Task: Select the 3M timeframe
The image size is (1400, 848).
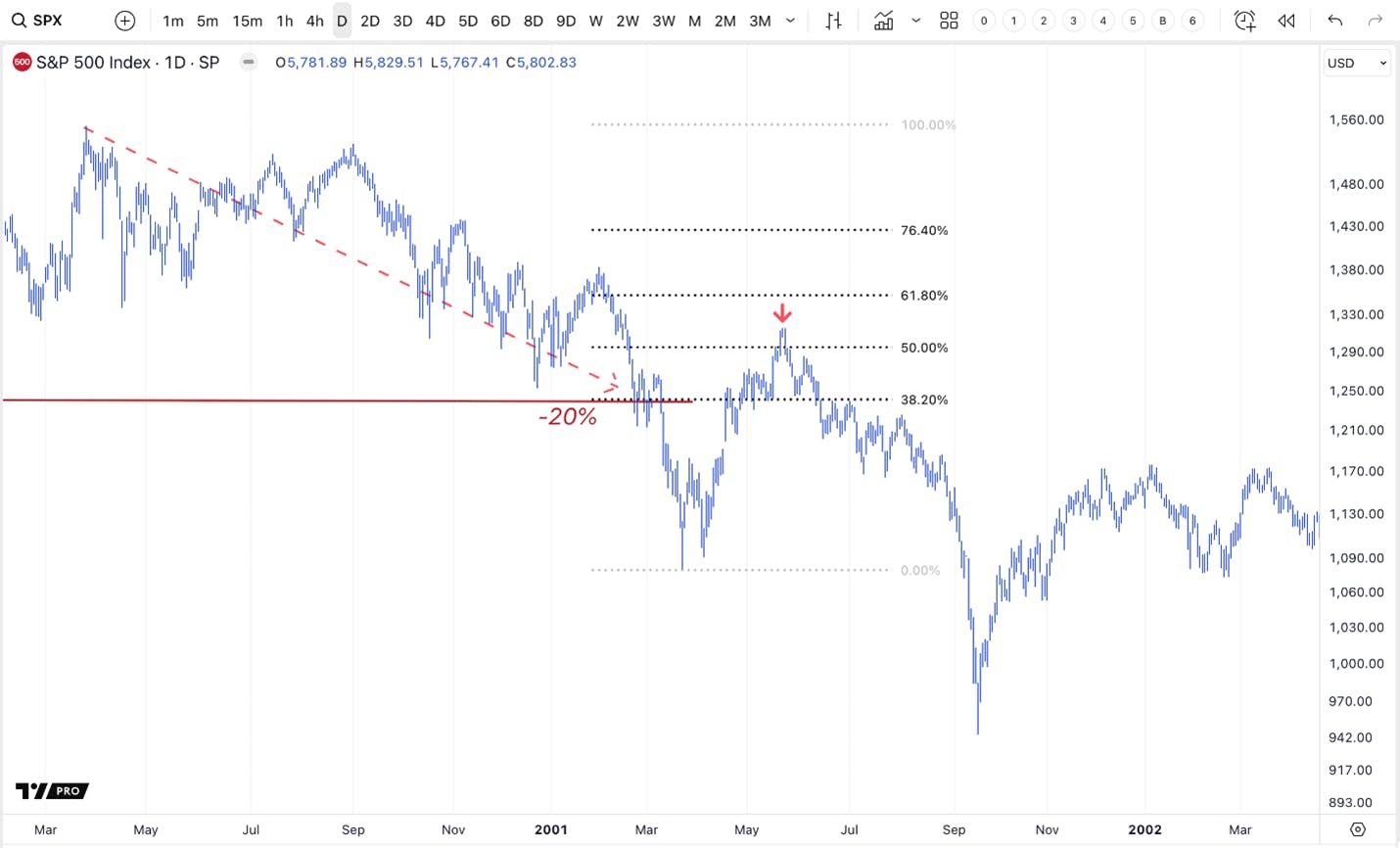Action: 761,21
